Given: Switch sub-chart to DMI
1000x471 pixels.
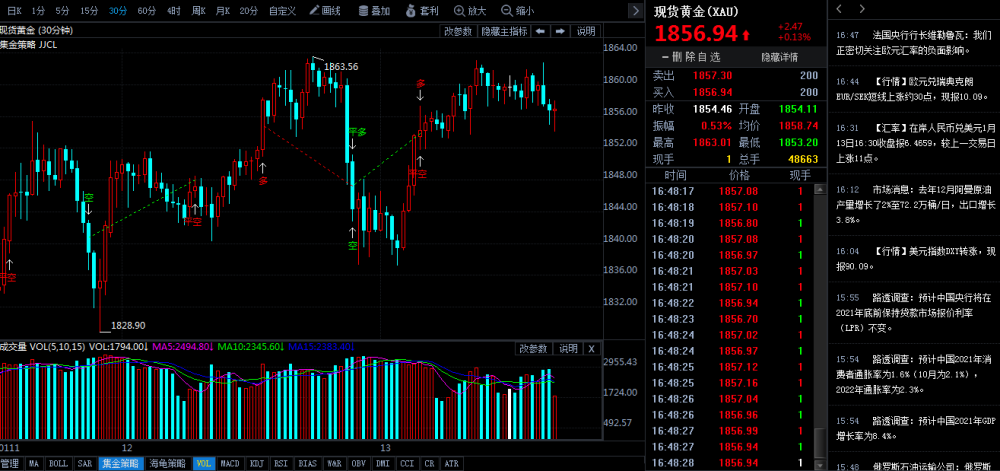Looking at the screenshot, I should coord(383,463).
